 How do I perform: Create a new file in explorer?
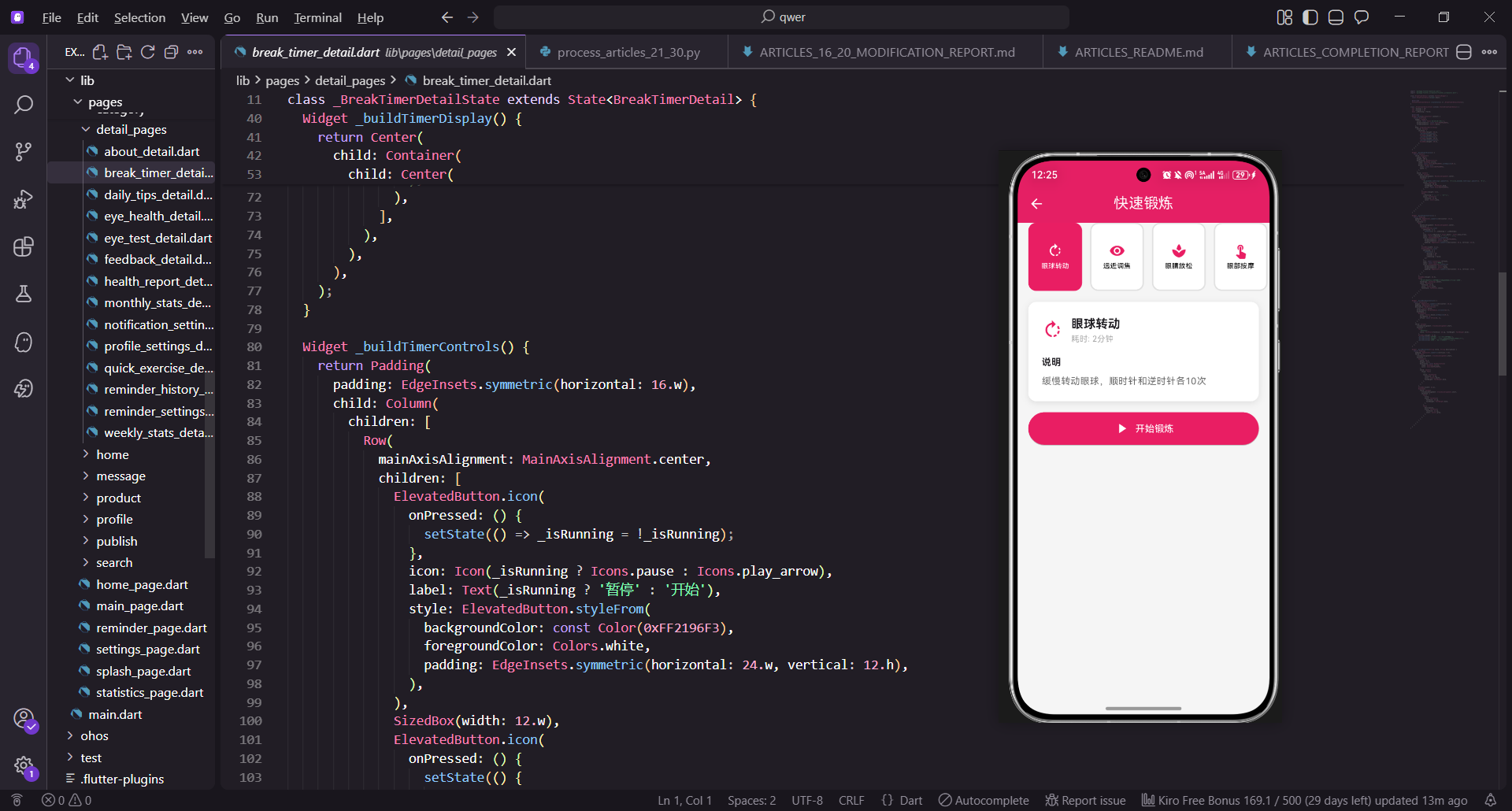tap(100, 52)
